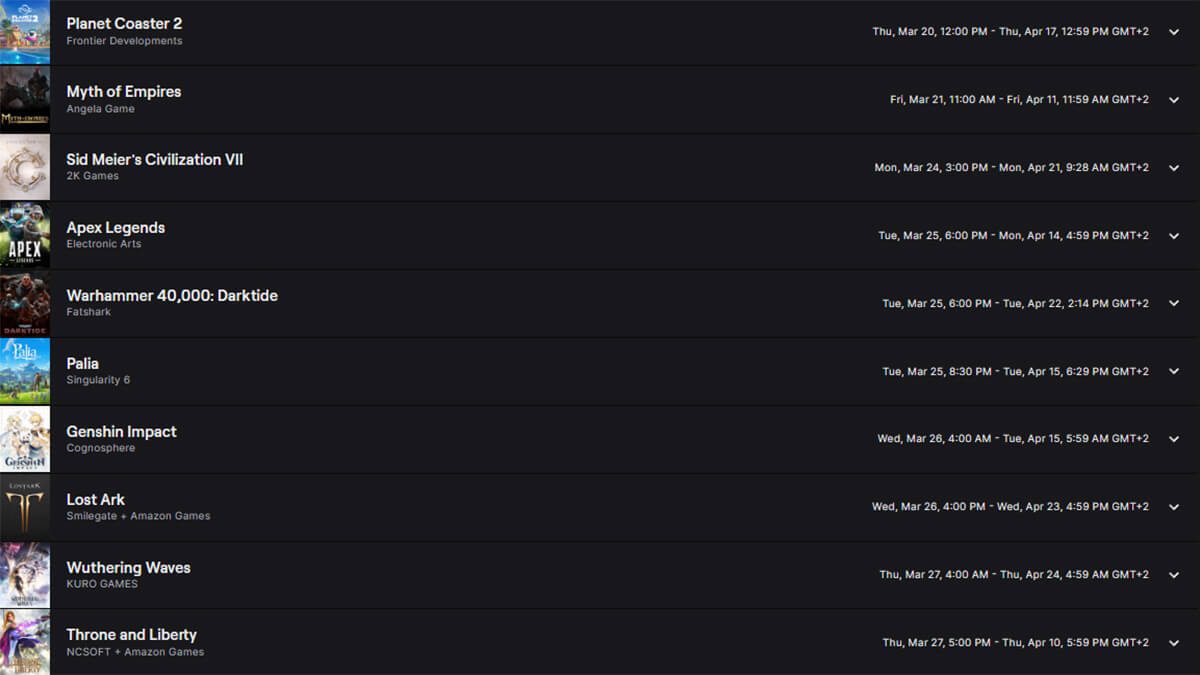Screen dimensions: 1200x675
Task: Expand the Genshin Impact entry
Action: point(1174,439)
